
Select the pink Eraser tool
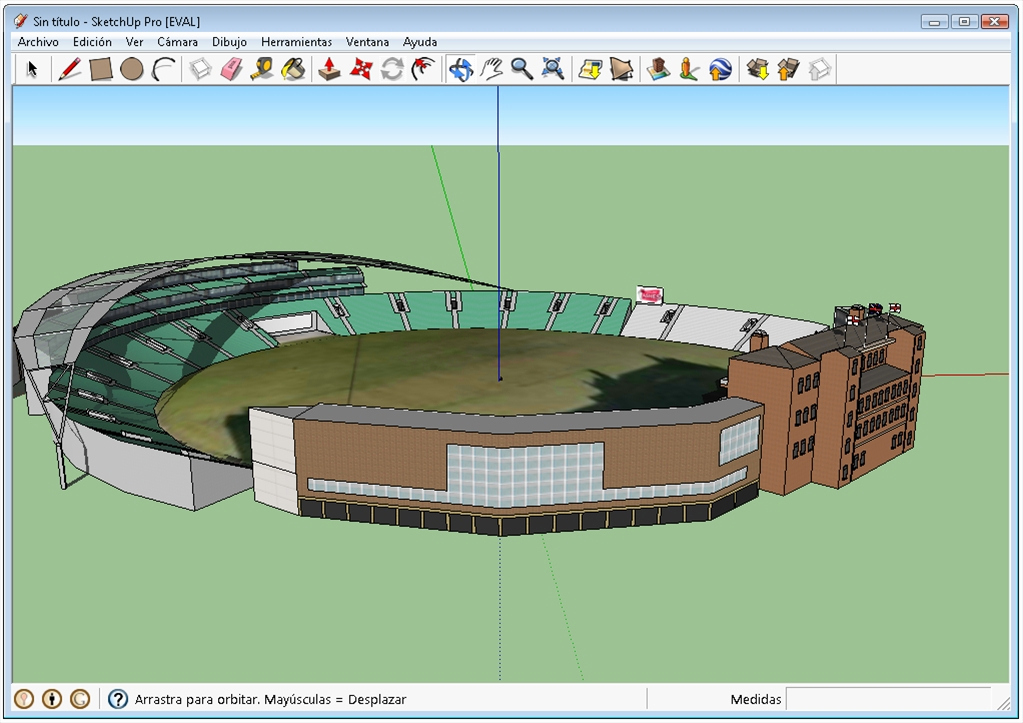tap(231, 69)
